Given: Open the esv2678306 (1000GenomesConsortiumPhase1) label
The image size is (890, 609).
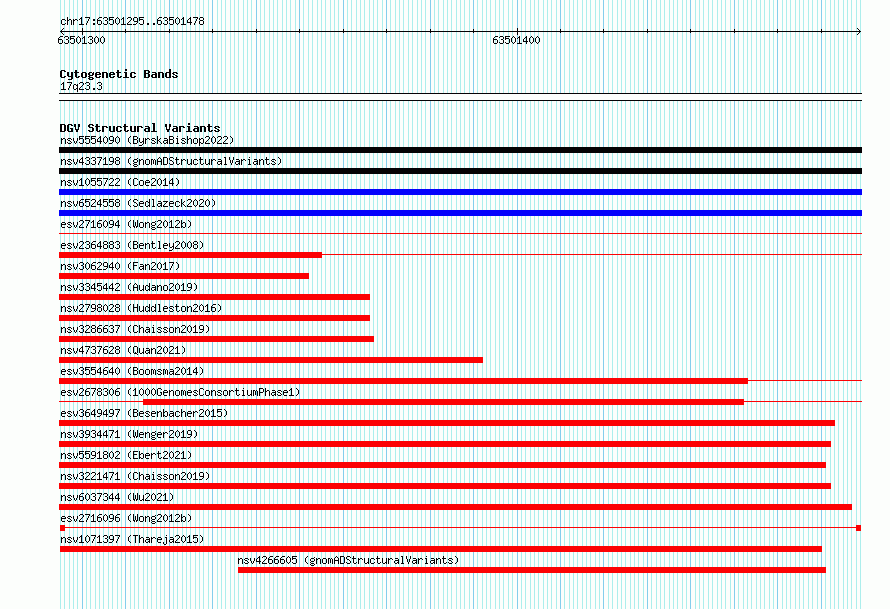Looking at the screenshot, I should (180, 392).
